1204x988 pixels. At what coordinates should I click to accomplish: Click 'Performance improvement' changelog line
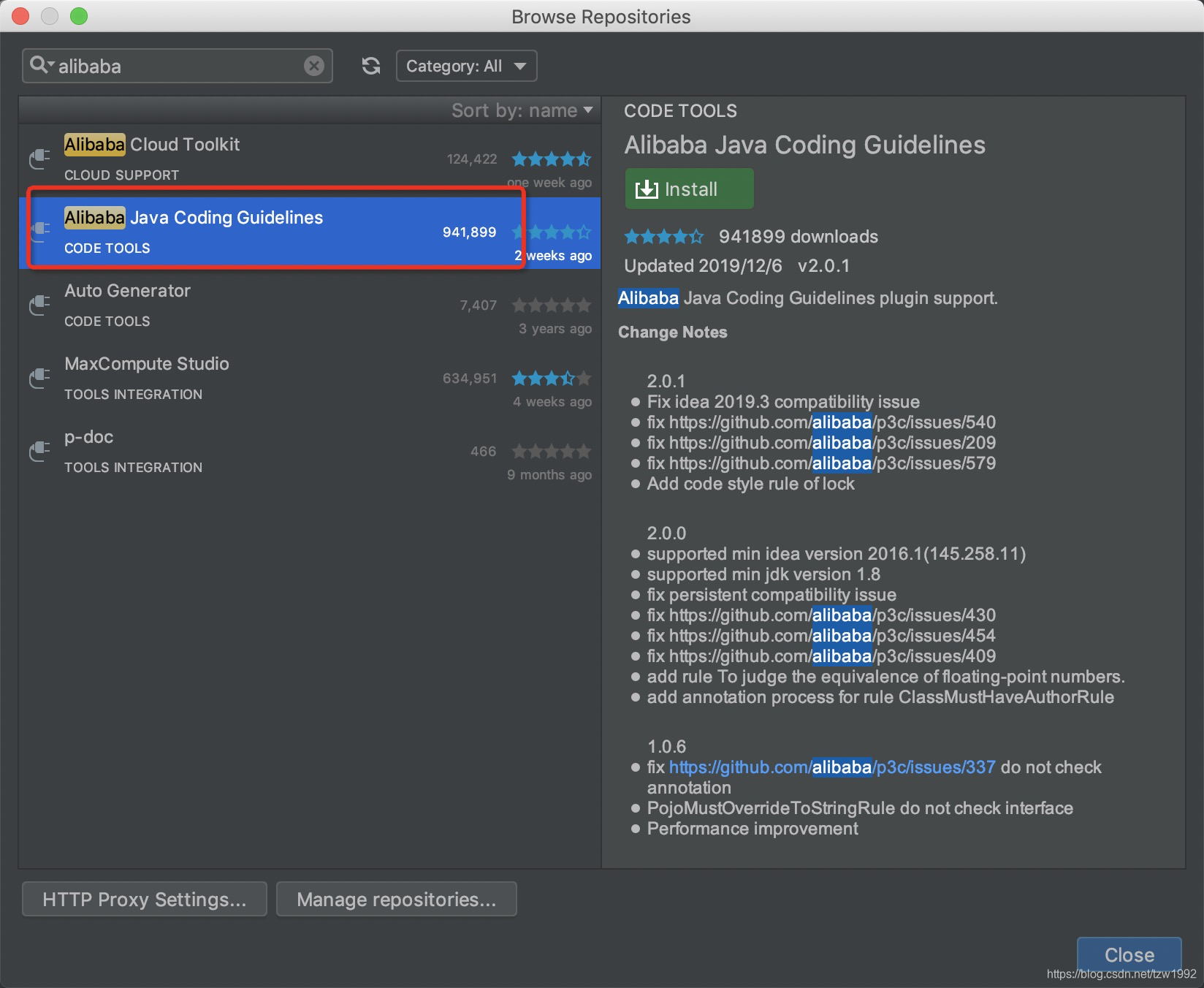[x=752, y=829]
